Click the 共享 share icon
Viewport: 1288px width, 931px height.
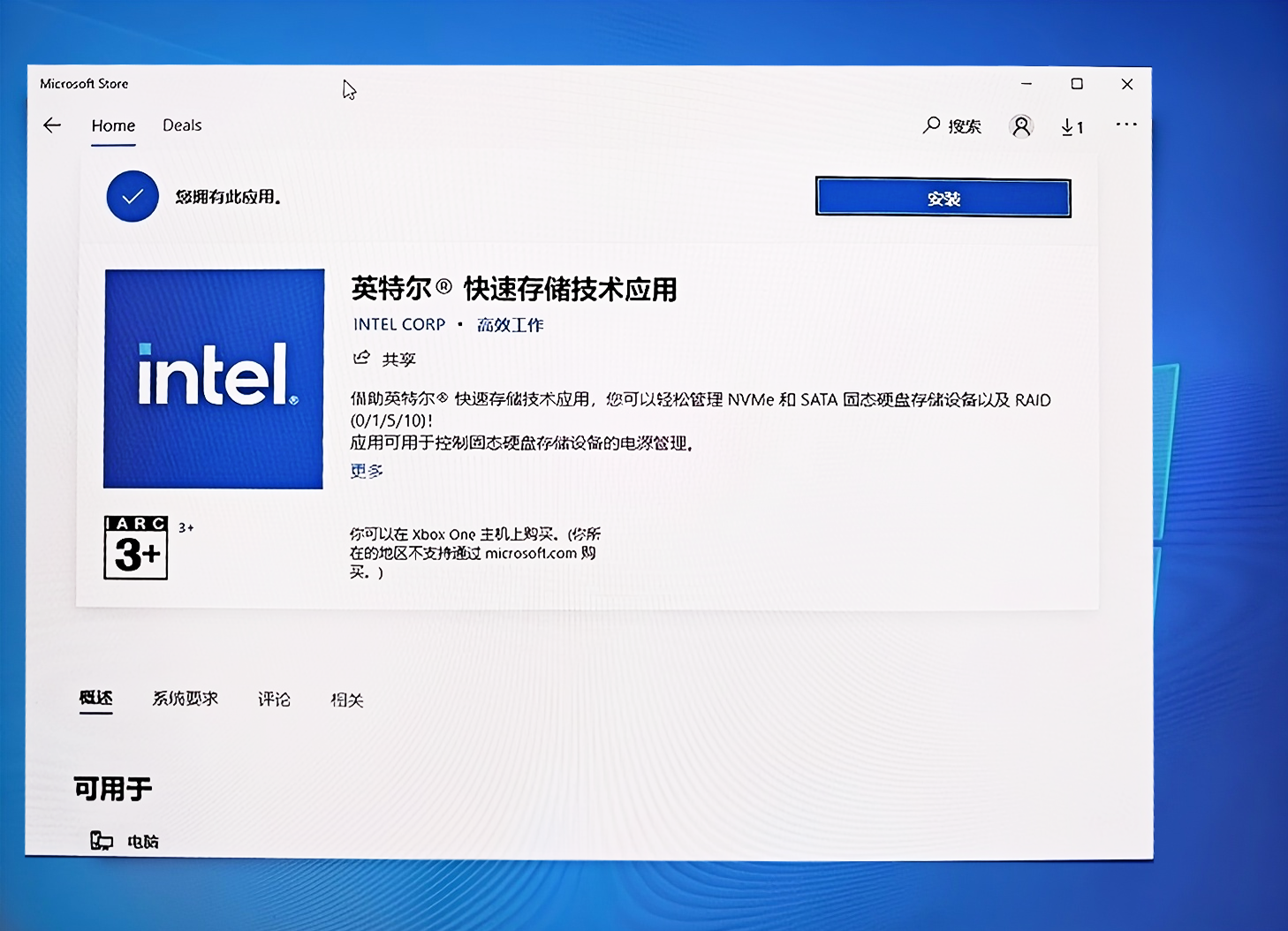(361, 358)
